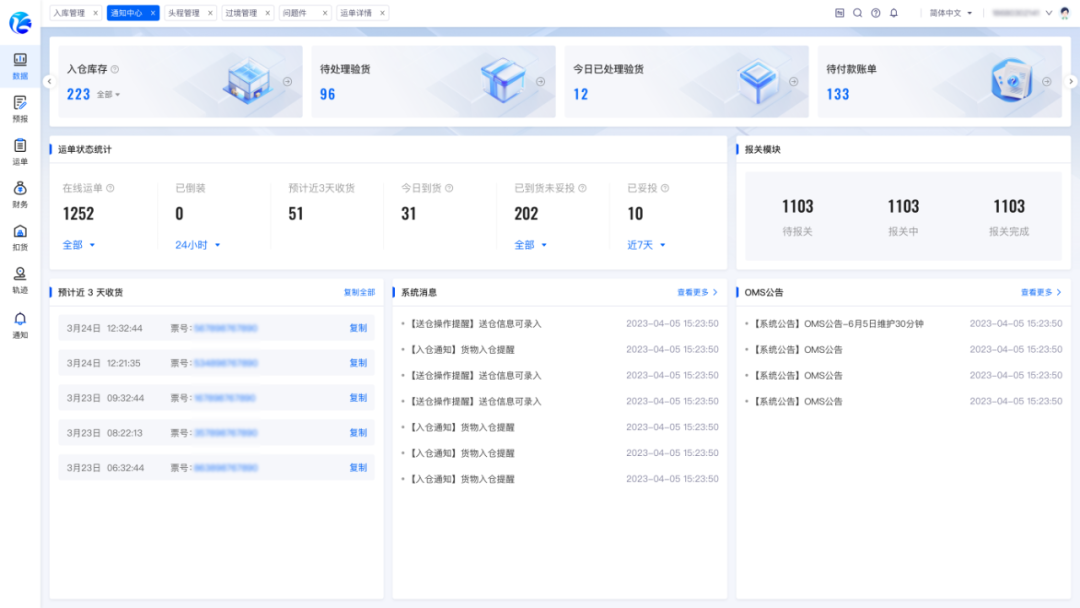Viewport: 1080px width, 608px height.
Task: Click arrow icon on 今日已处理验货 card
Action: pos(793,81)
